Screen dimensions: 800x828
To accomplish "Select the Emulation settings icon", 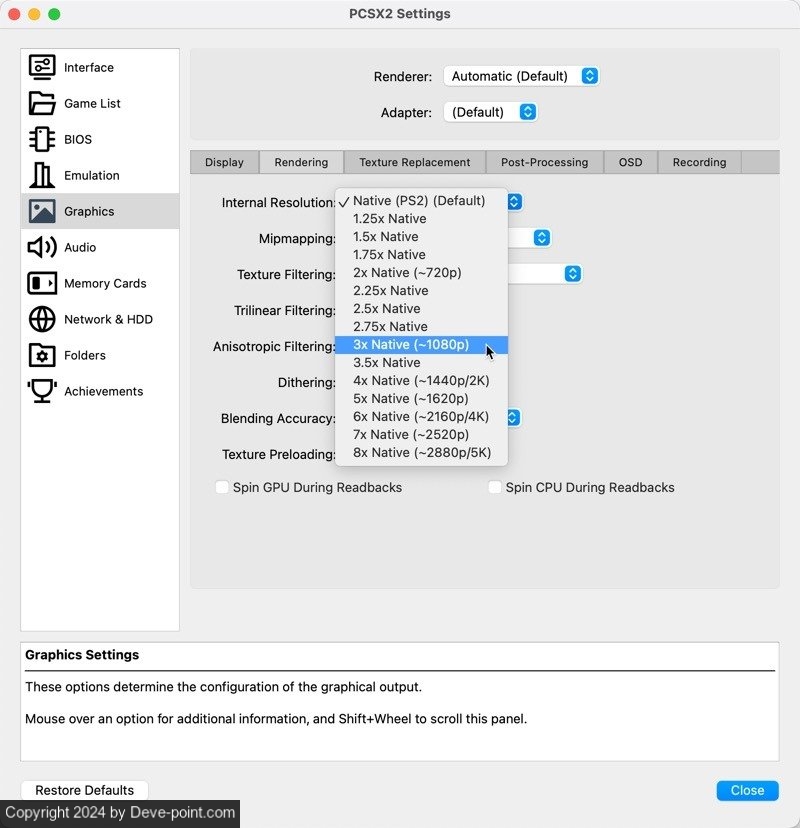I will (x=42, y=175).
